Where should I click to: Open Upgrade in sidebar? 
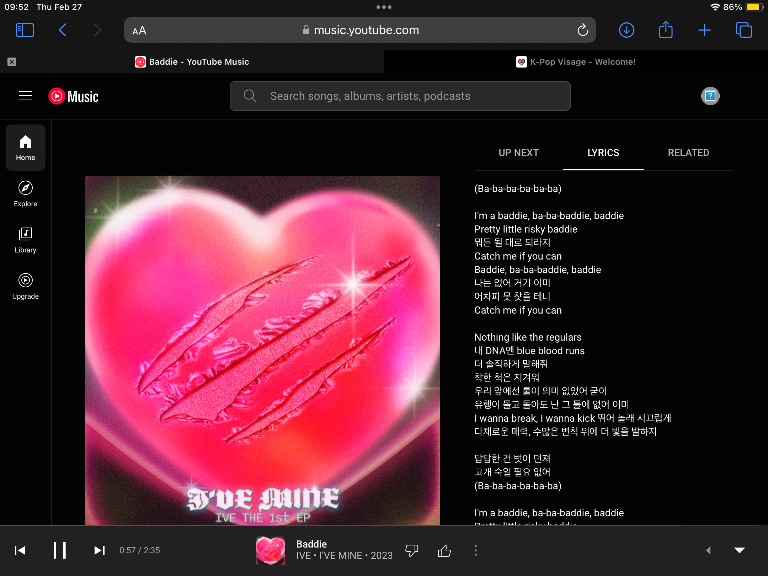(x=25, y=287)
